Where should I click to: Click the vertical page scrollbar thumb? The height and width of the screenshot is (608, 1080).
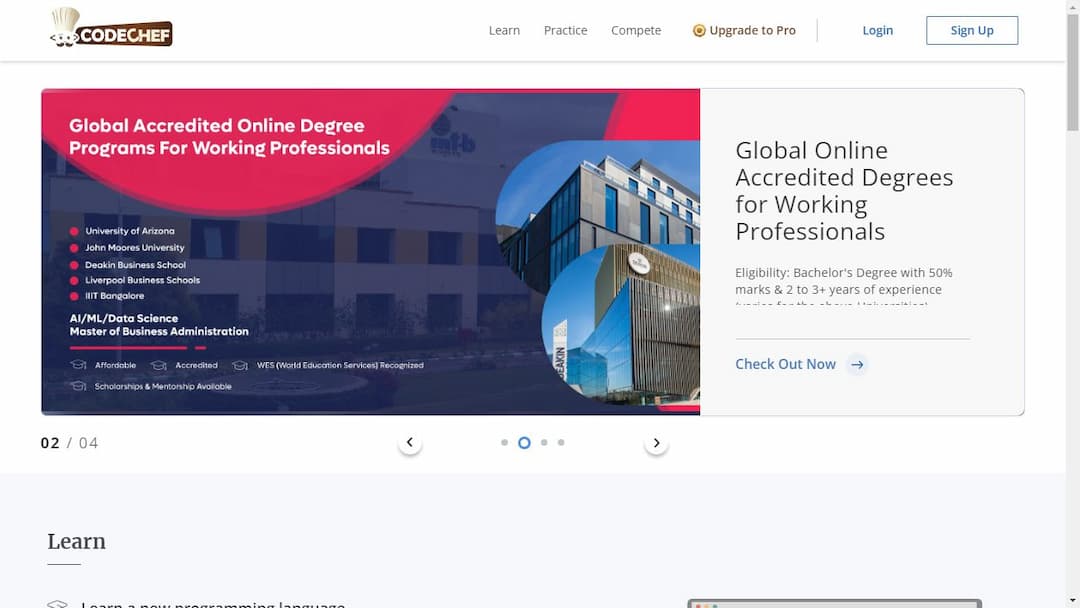[x=1072, y=70]
